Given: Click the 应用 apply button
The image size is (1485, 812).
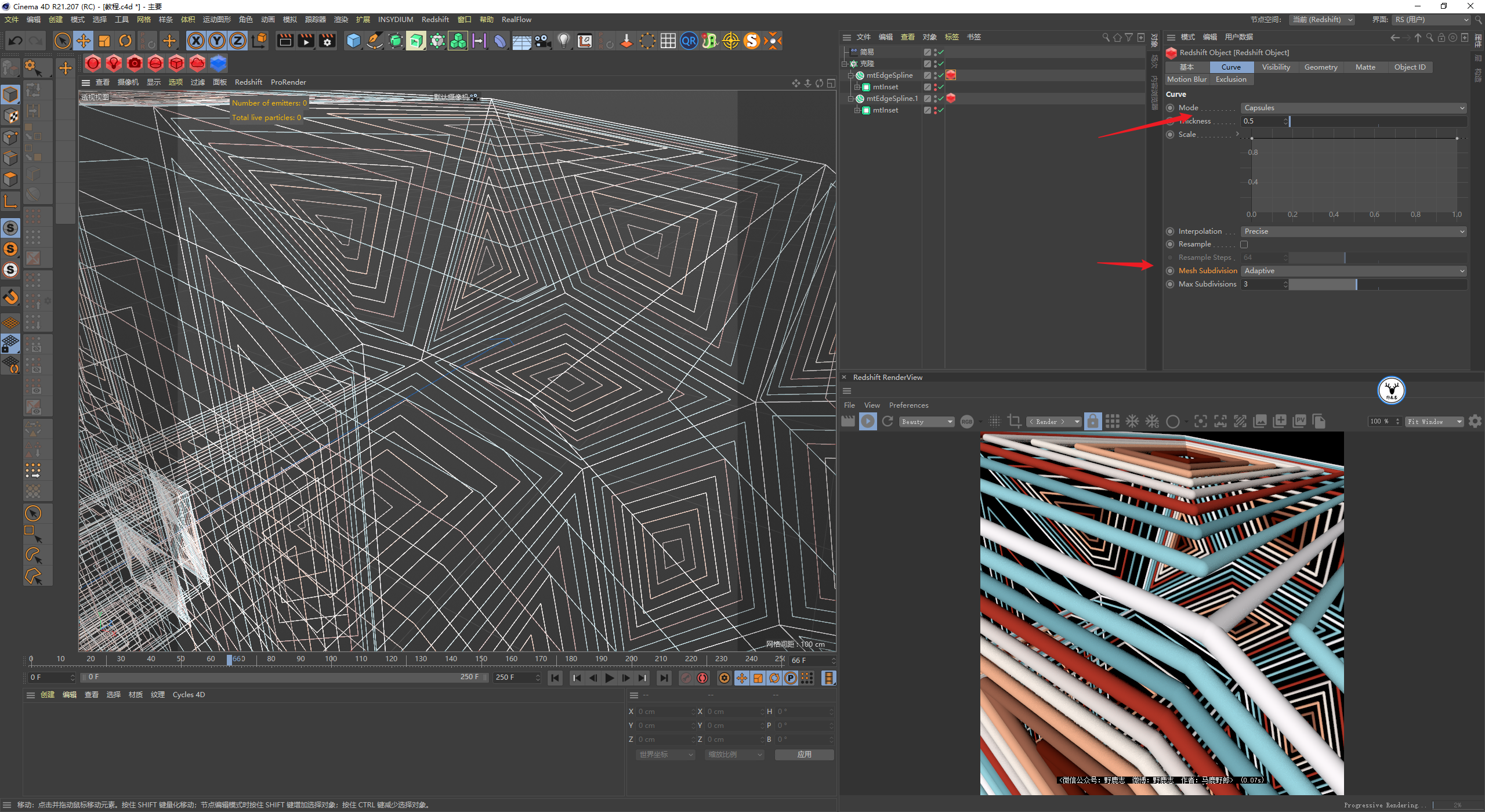Looking at the screenshot, I should pos(804,755).
